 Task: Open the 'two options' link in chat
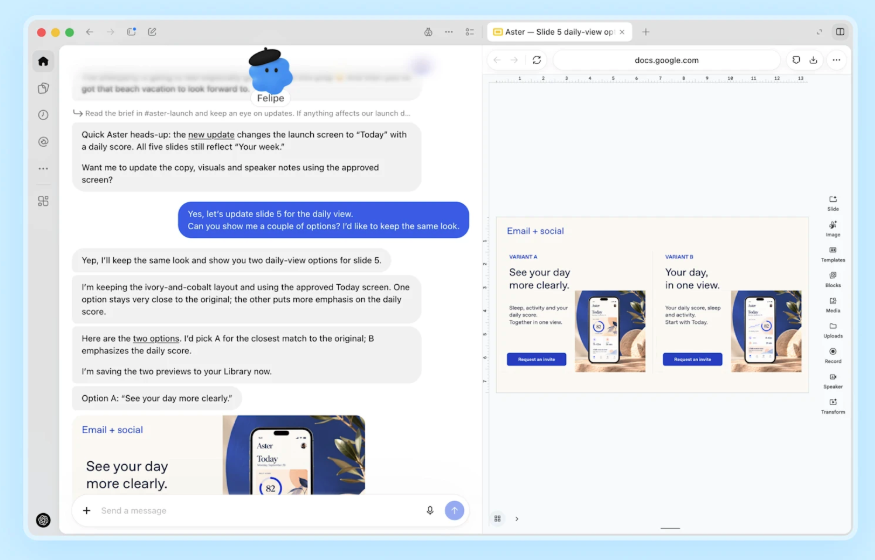click(156, 339)
